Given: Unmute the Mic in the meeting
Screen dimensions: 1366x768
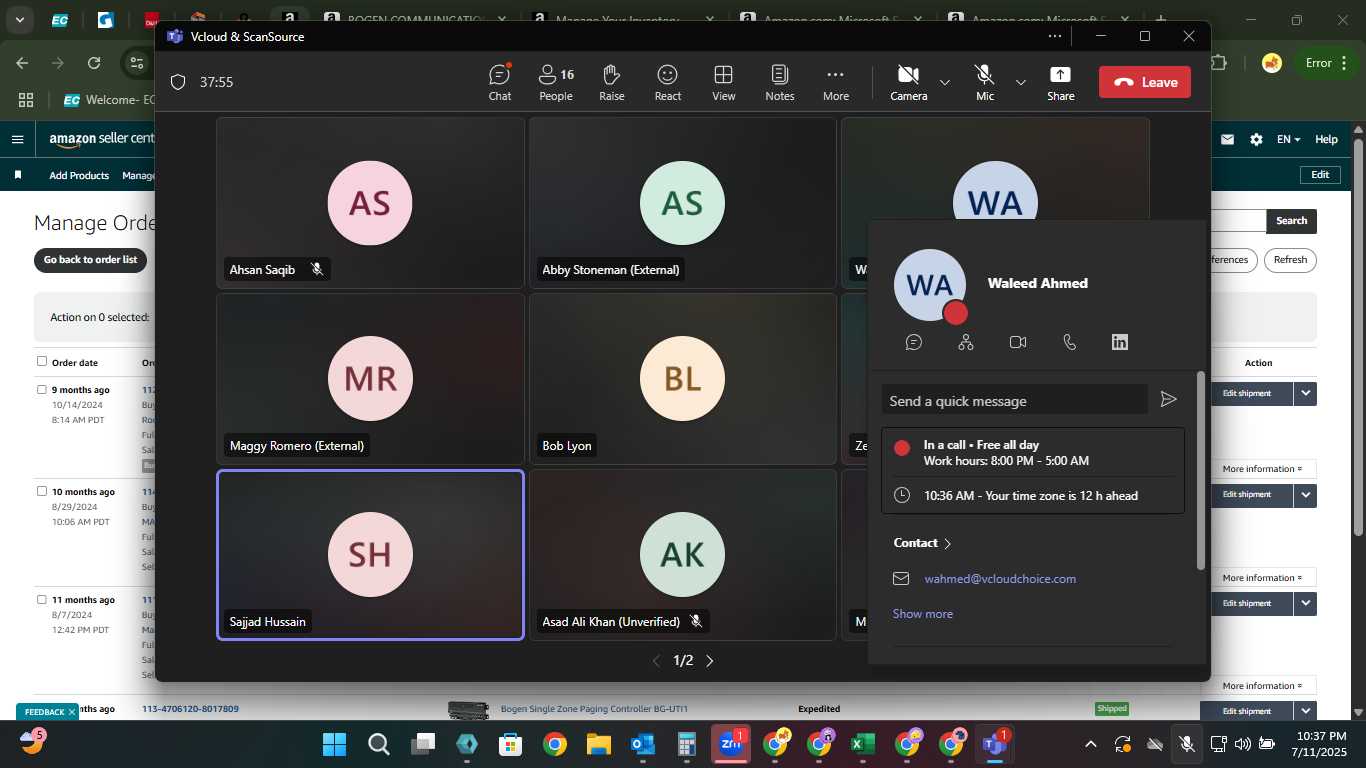Looking at the screenshot, I should pyautogui.click(x=985, y=82).
